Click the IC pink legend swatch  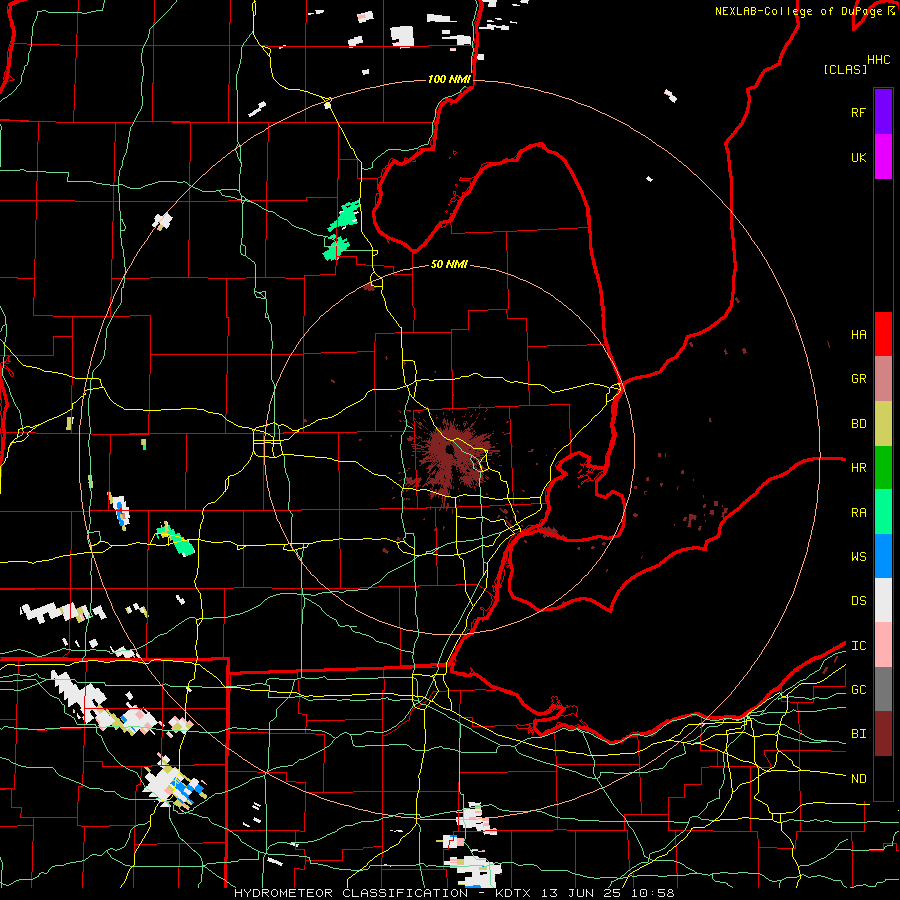[883, 645]
